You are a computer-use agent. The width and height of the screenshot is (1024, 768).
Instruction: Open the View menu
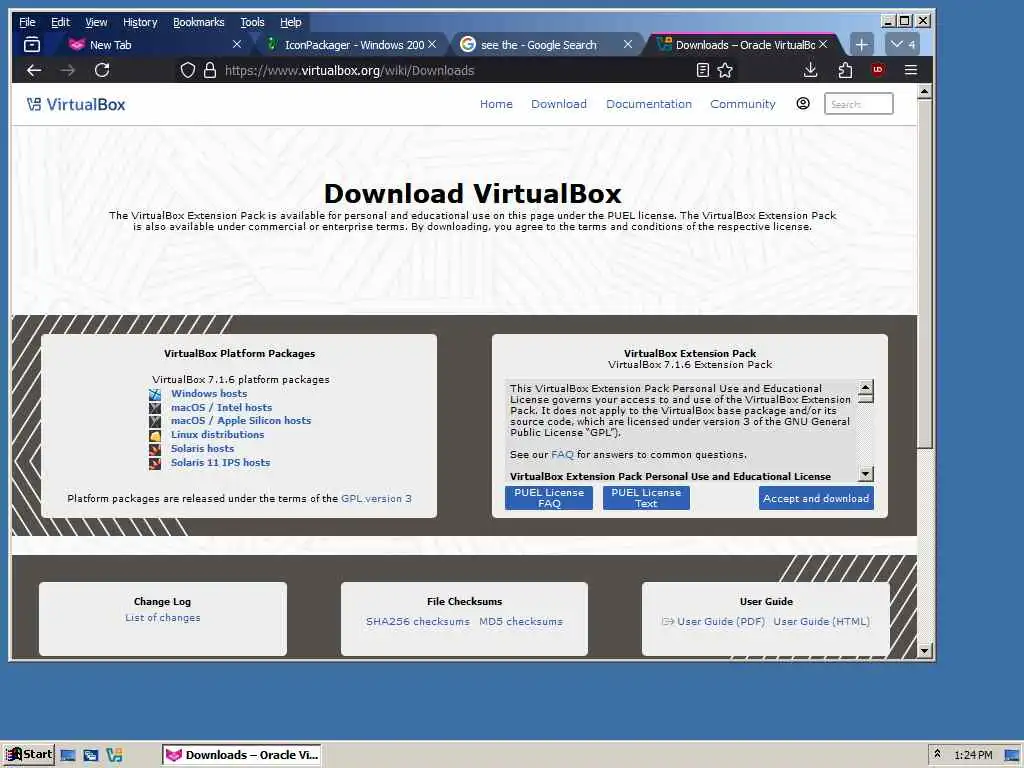[96, 22]
